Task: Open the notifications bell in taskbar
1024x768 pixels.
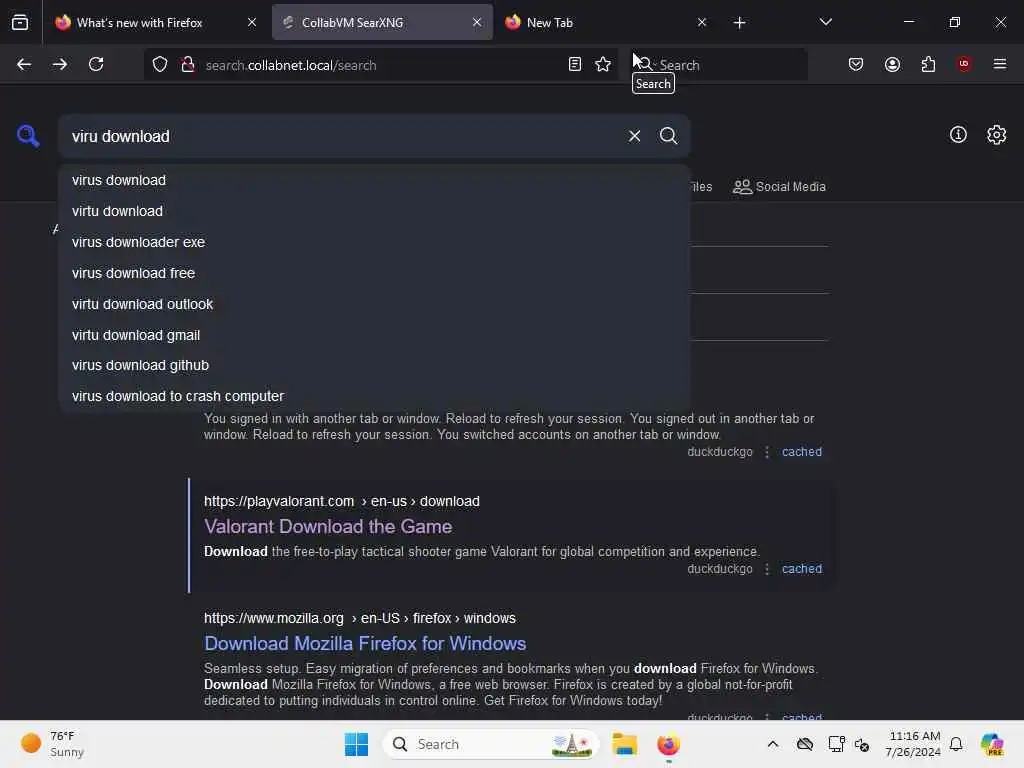Action: (x=956, y=744)
